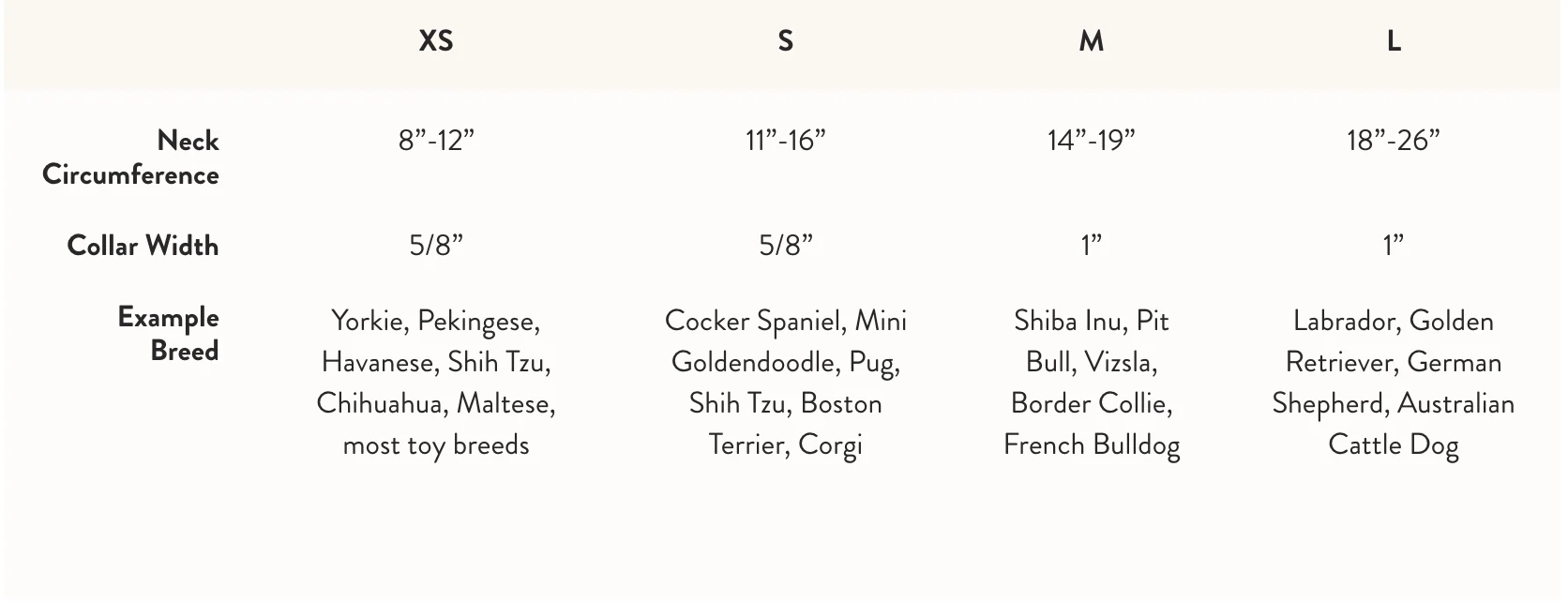
Task: Click the S size column header
Action: pos(786,40)
